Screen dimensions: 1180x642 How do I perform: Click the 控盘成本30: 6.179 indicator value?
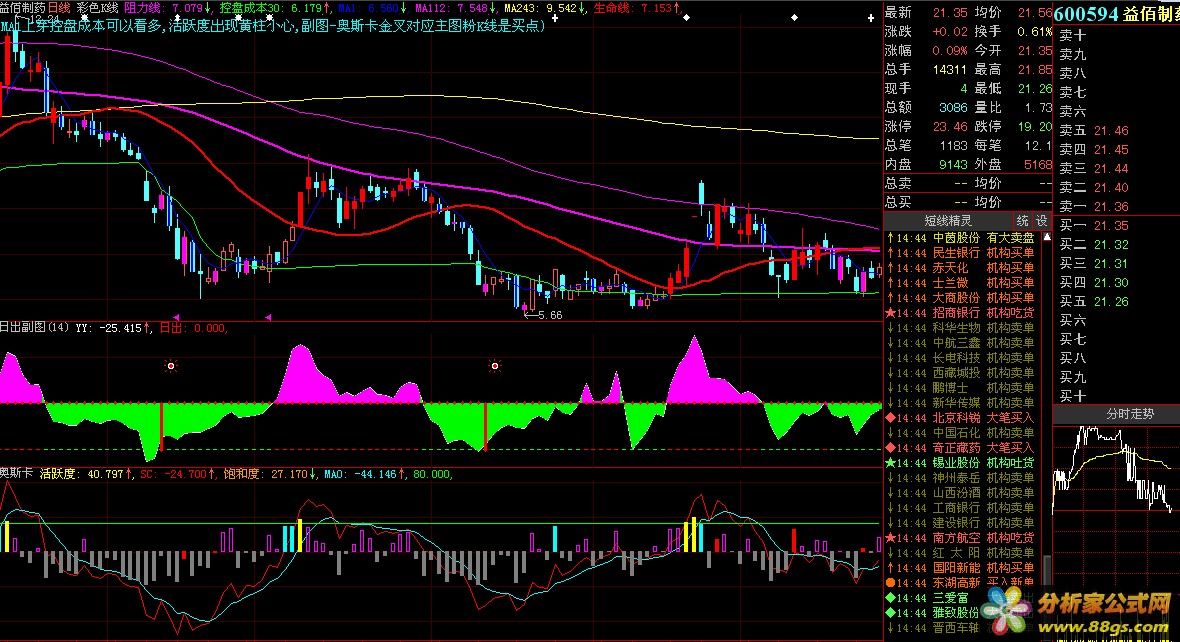pos(274,8)
